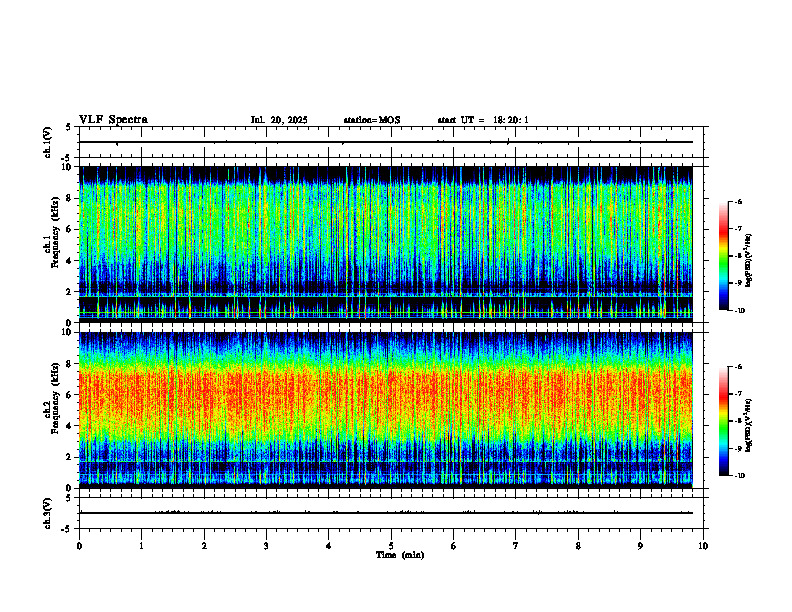Click the time axis tick label '8'
This screenshot has height=612, width=792.
point(578,546)
